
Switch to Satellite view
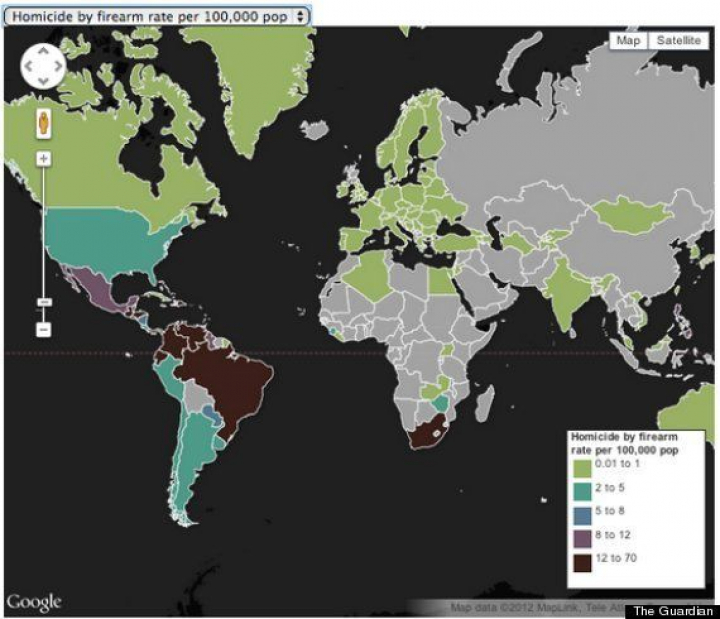tap(678, 41)
